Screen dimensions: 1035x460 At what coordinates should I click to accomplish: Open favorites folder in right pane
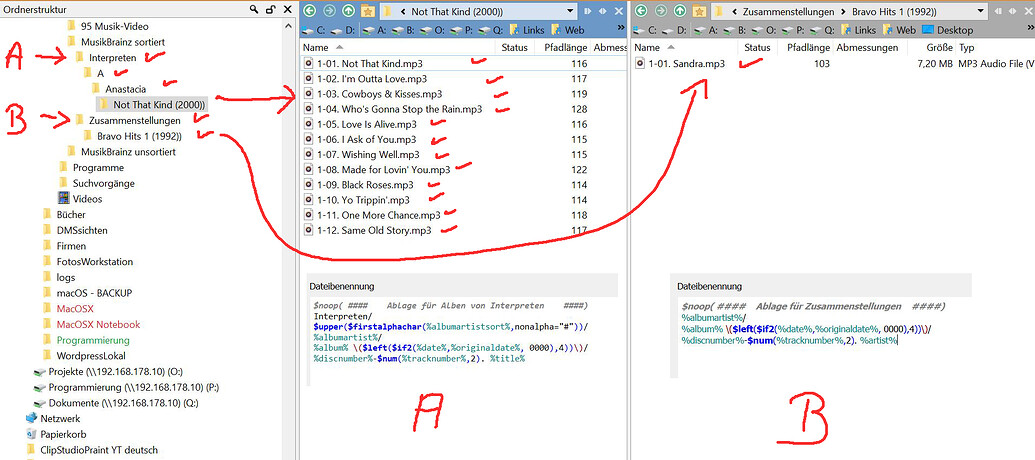click(x=698, y=11)
